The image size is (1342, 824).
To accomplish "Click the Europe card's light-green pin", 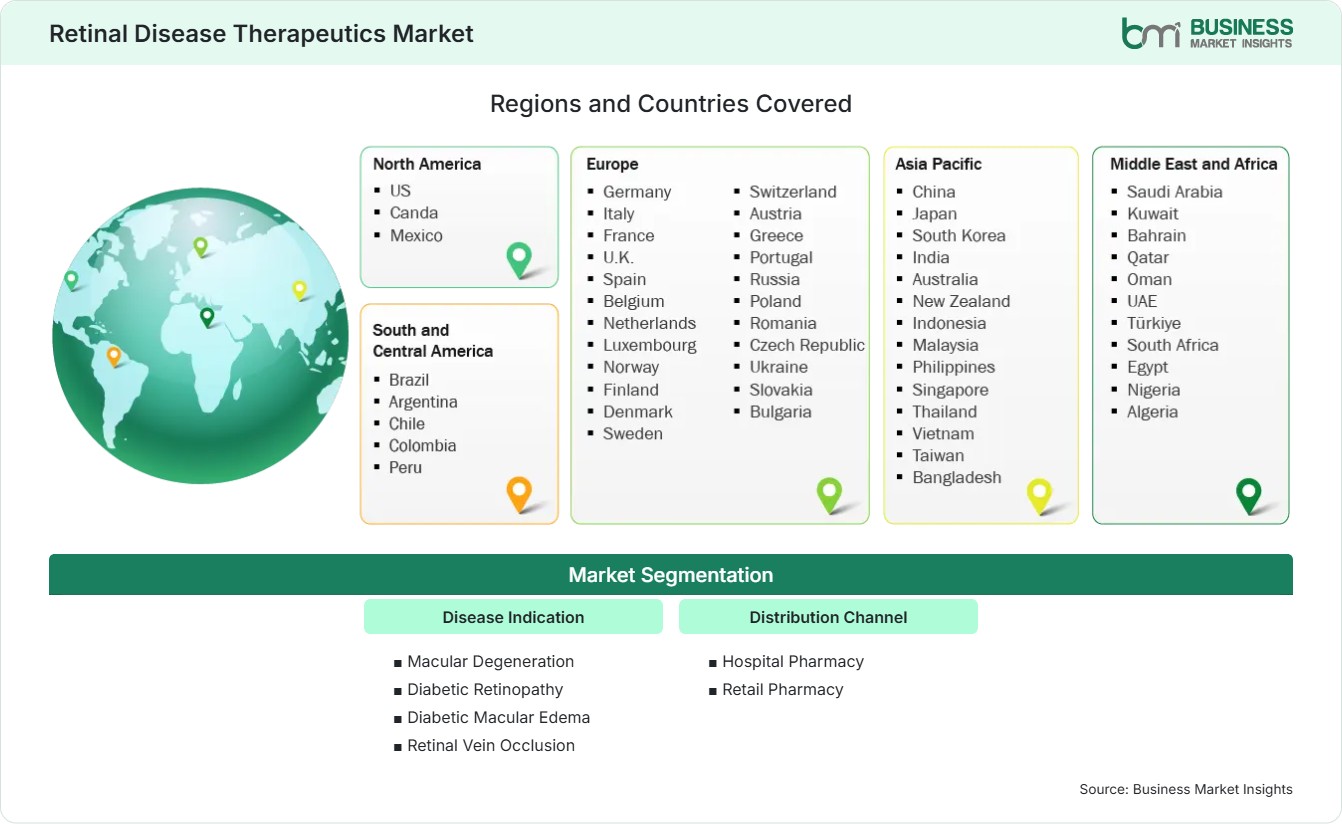I will pyautogui.click(x=829, y=494).
